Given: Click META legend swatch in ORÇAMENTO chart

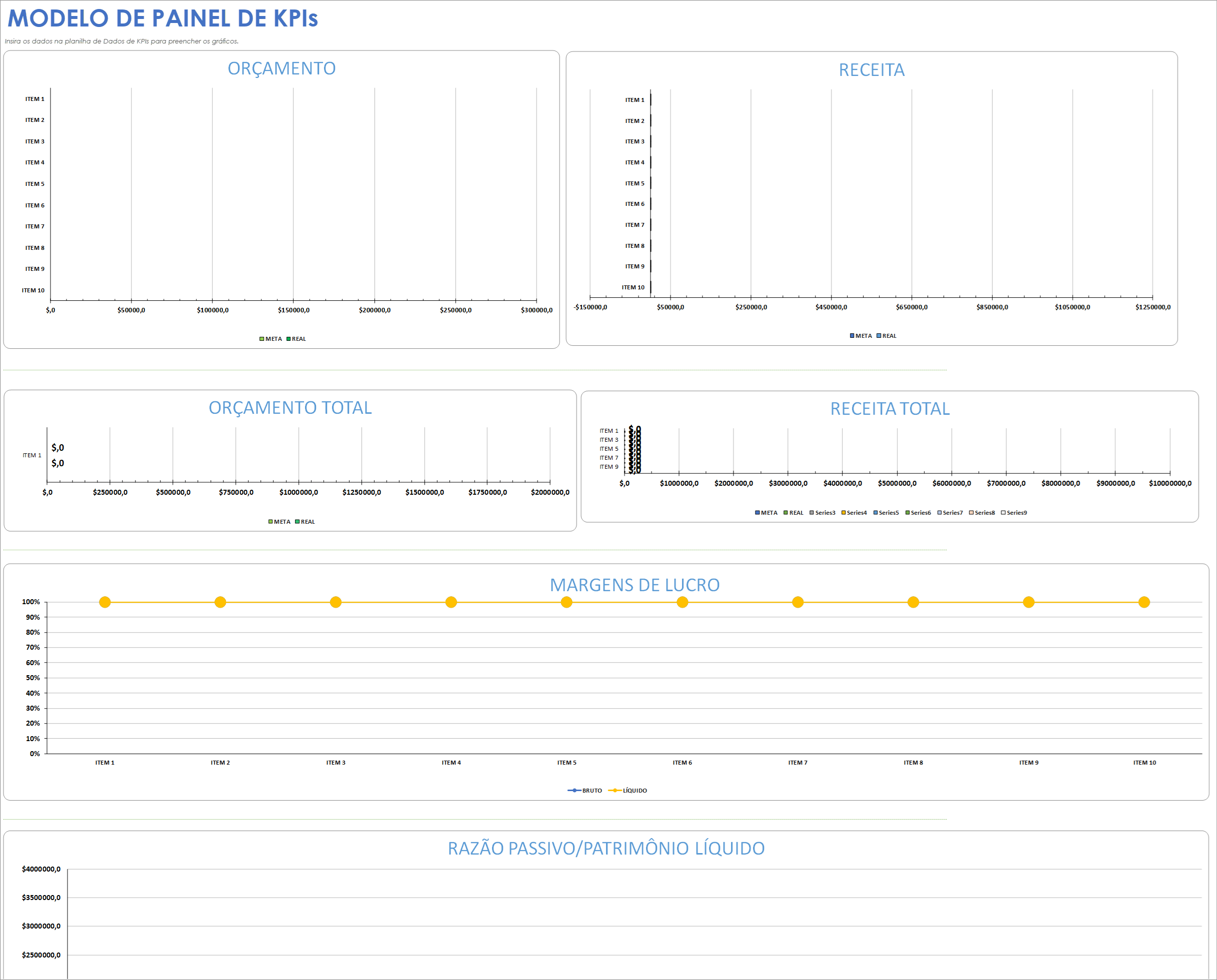Looking at the screenshot, I should (x=261, y=339).
